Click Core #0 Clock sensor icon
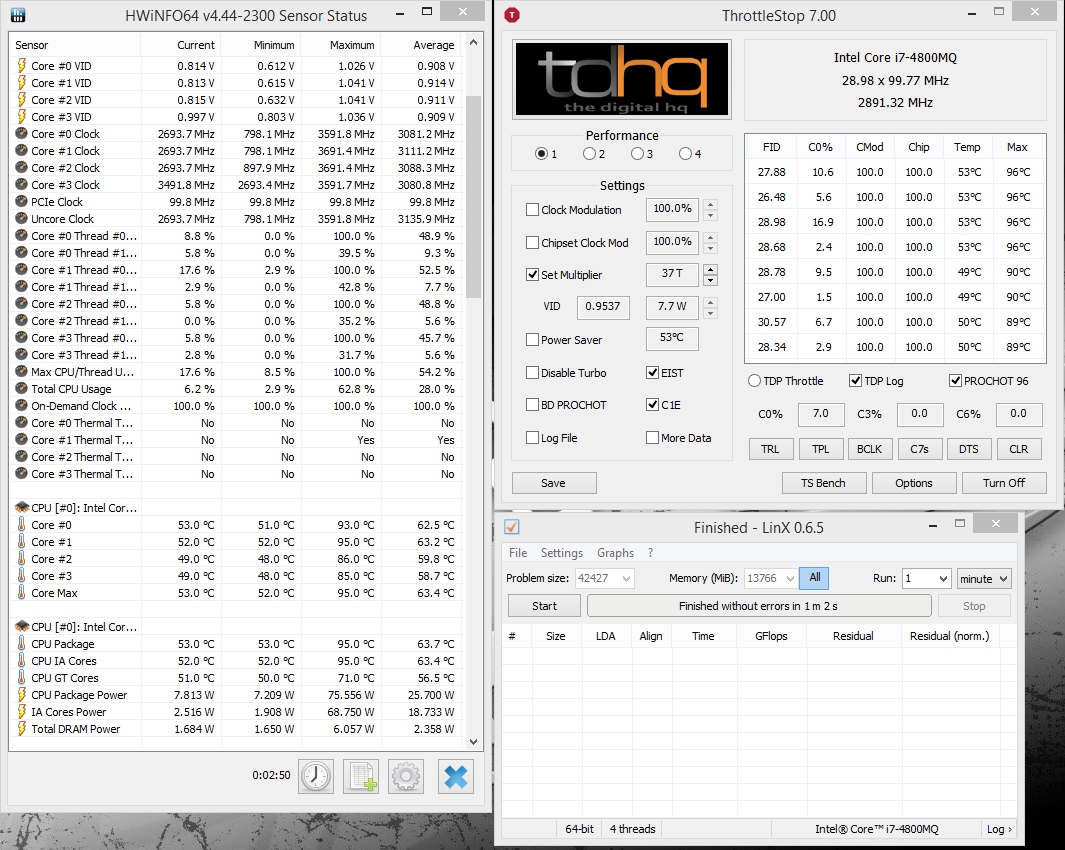Viewport: 1065px width, 850px height. [22, 134]
